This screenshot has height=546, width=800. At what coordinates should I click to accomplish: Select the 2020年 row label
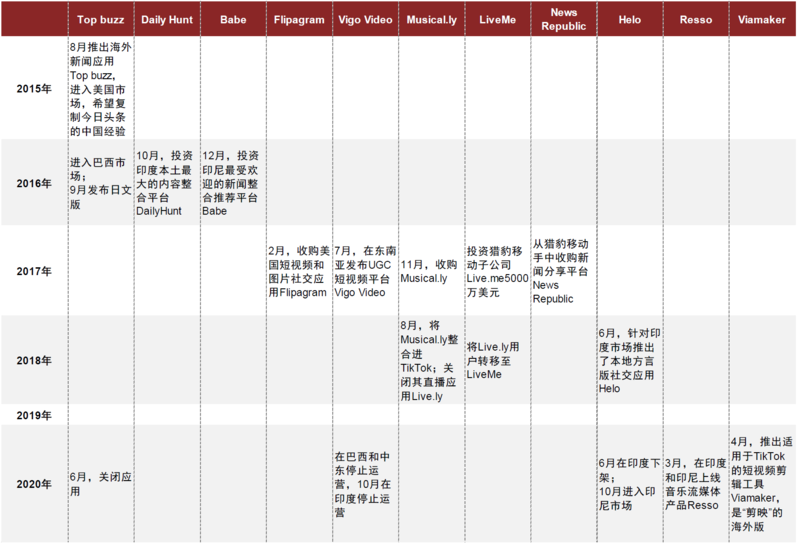coord(34,484)
